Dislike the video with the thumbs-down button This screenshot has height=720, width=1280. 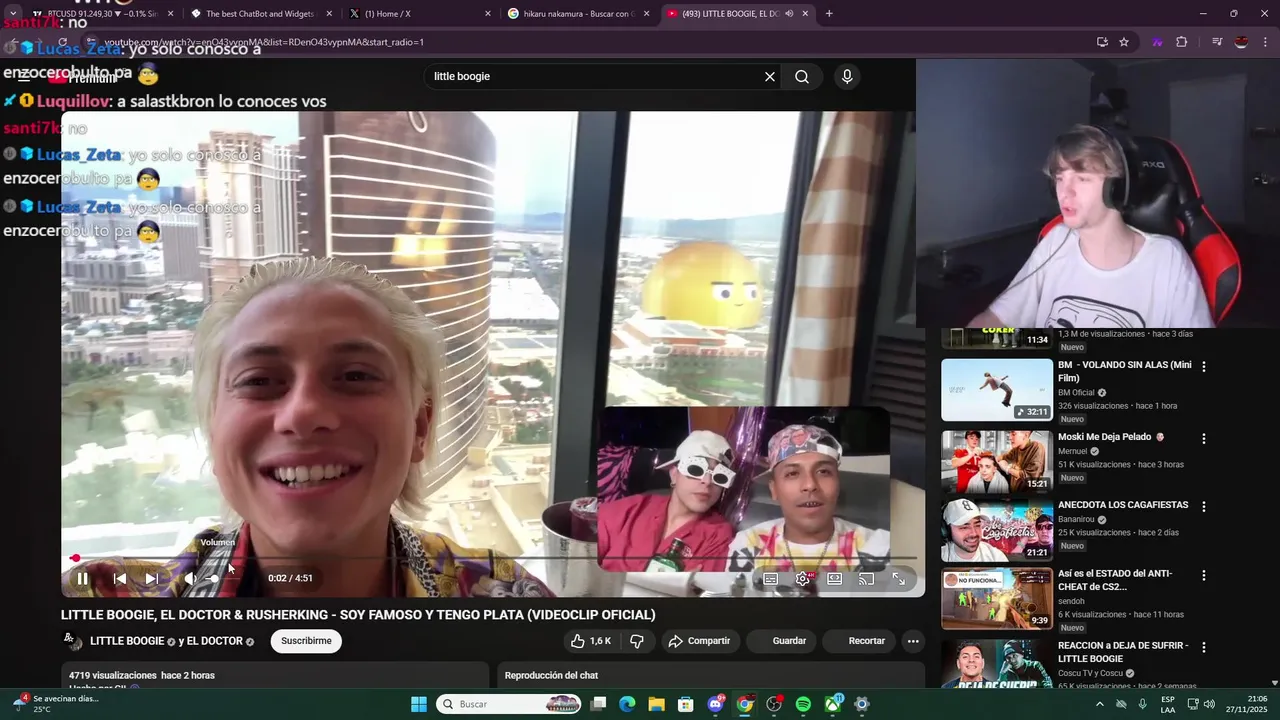[637, 641]
